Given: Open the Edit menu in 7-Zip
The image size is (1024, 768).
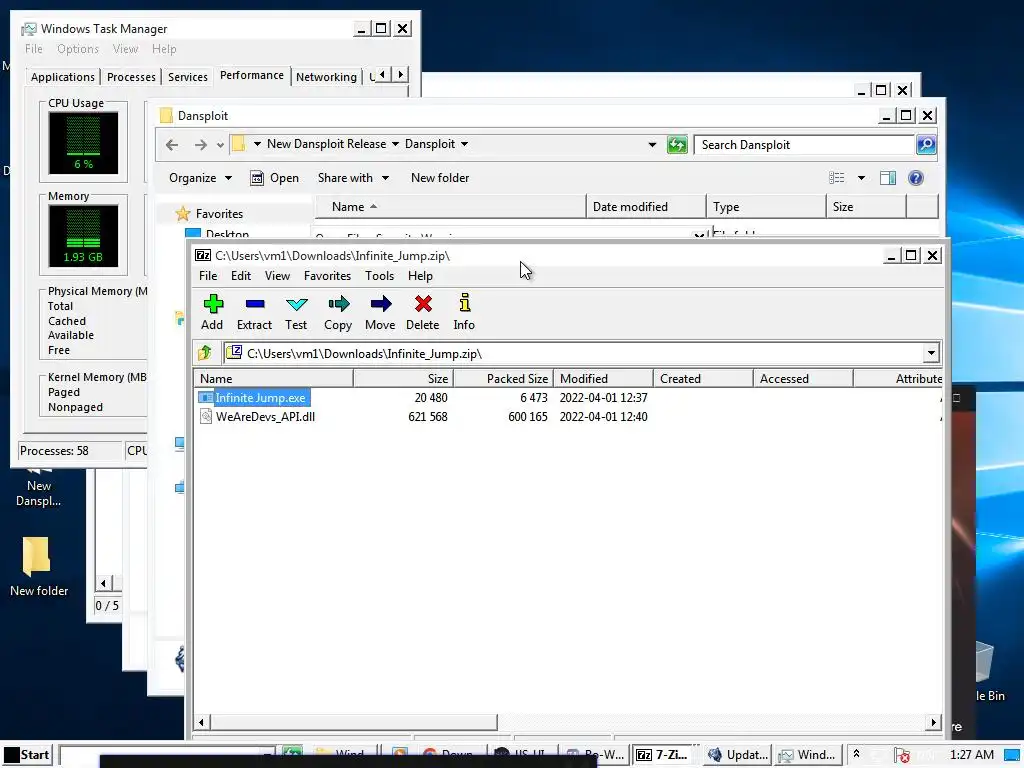Looking at the screenshot, I should pyautogui.click(x=241, y=276).
